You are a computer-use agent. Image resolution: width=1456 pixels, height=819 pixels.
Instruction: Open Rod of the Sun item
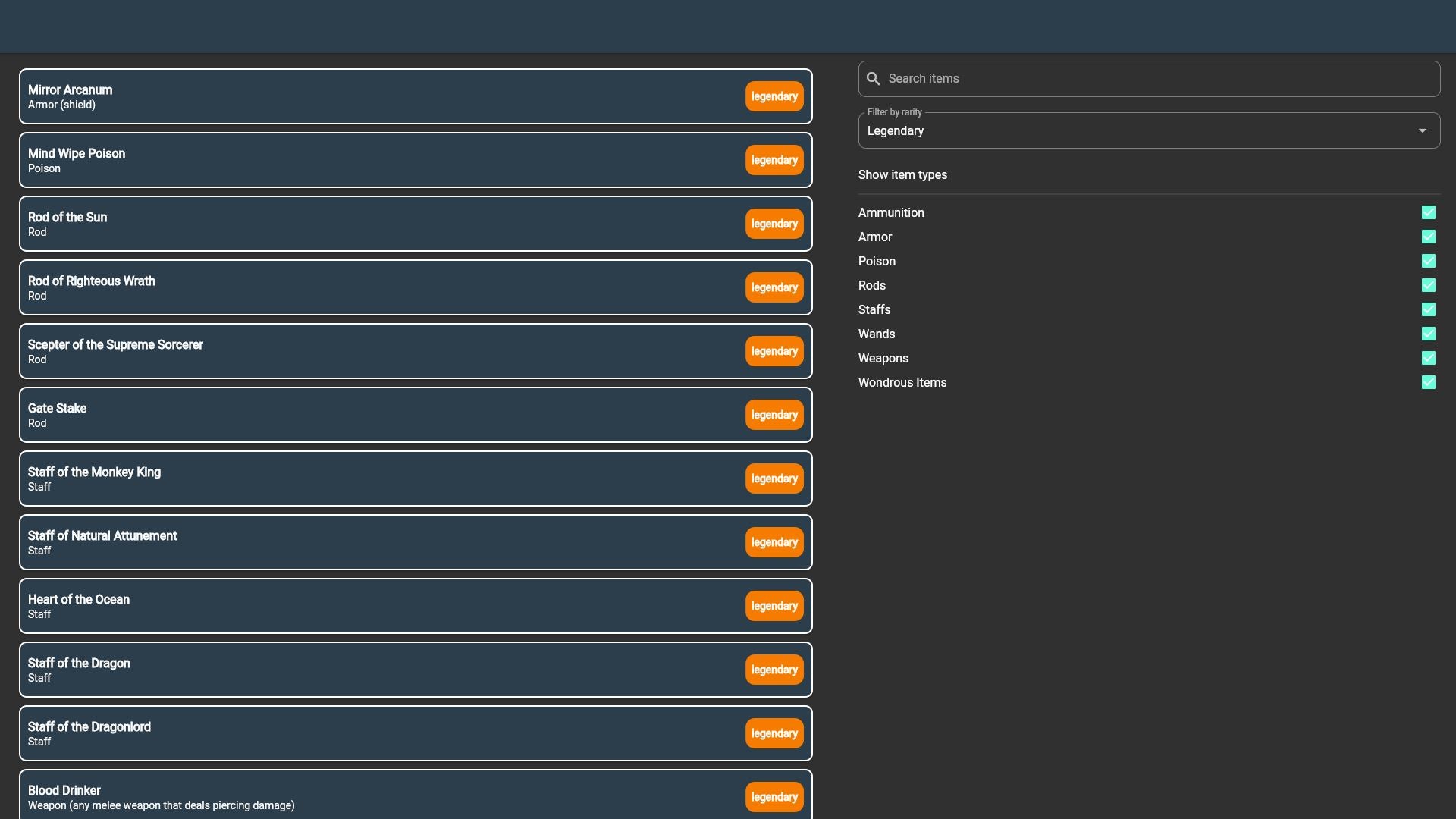[x=379, y=224]
